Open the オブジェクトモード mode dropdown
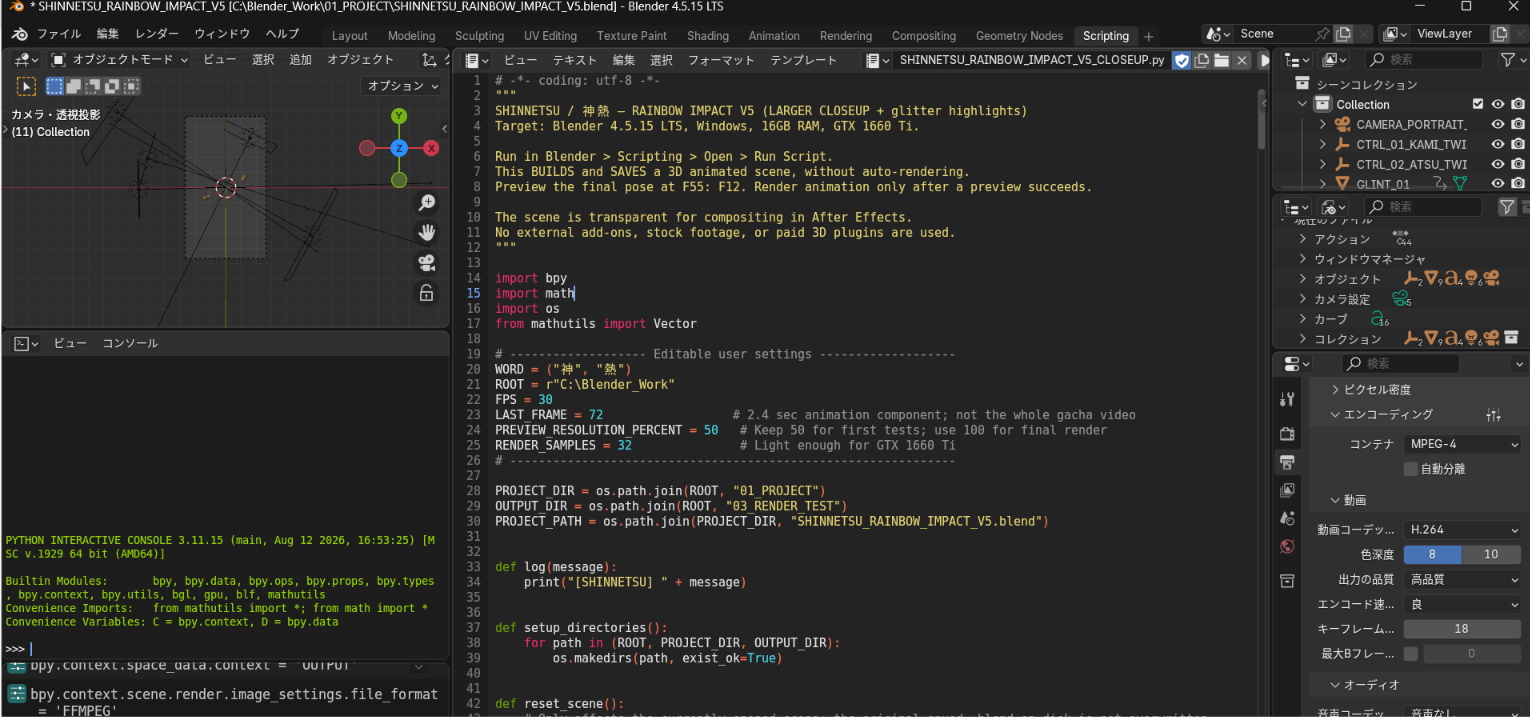This screenshot has height=717, width=1530. 119,60
